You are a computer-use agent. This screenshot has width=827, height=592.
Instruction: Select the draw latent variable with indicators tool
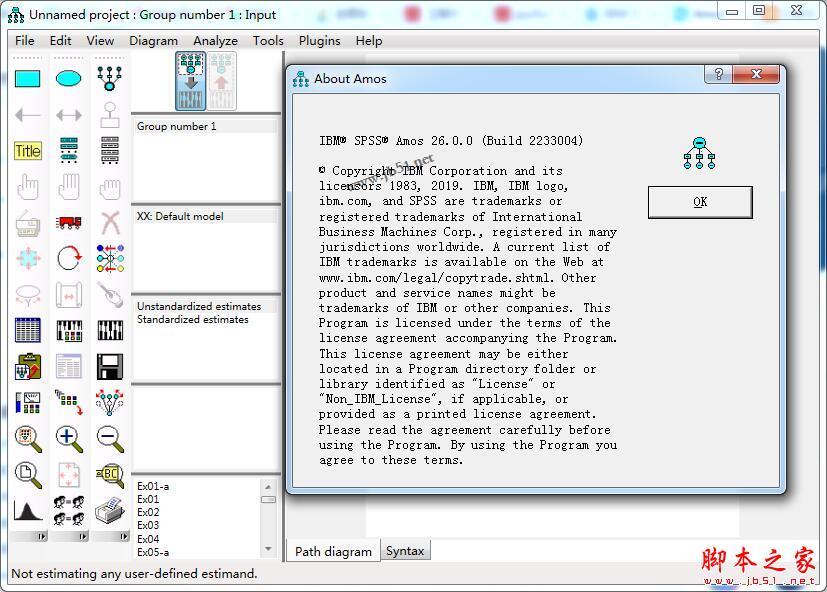coord(110,79)
